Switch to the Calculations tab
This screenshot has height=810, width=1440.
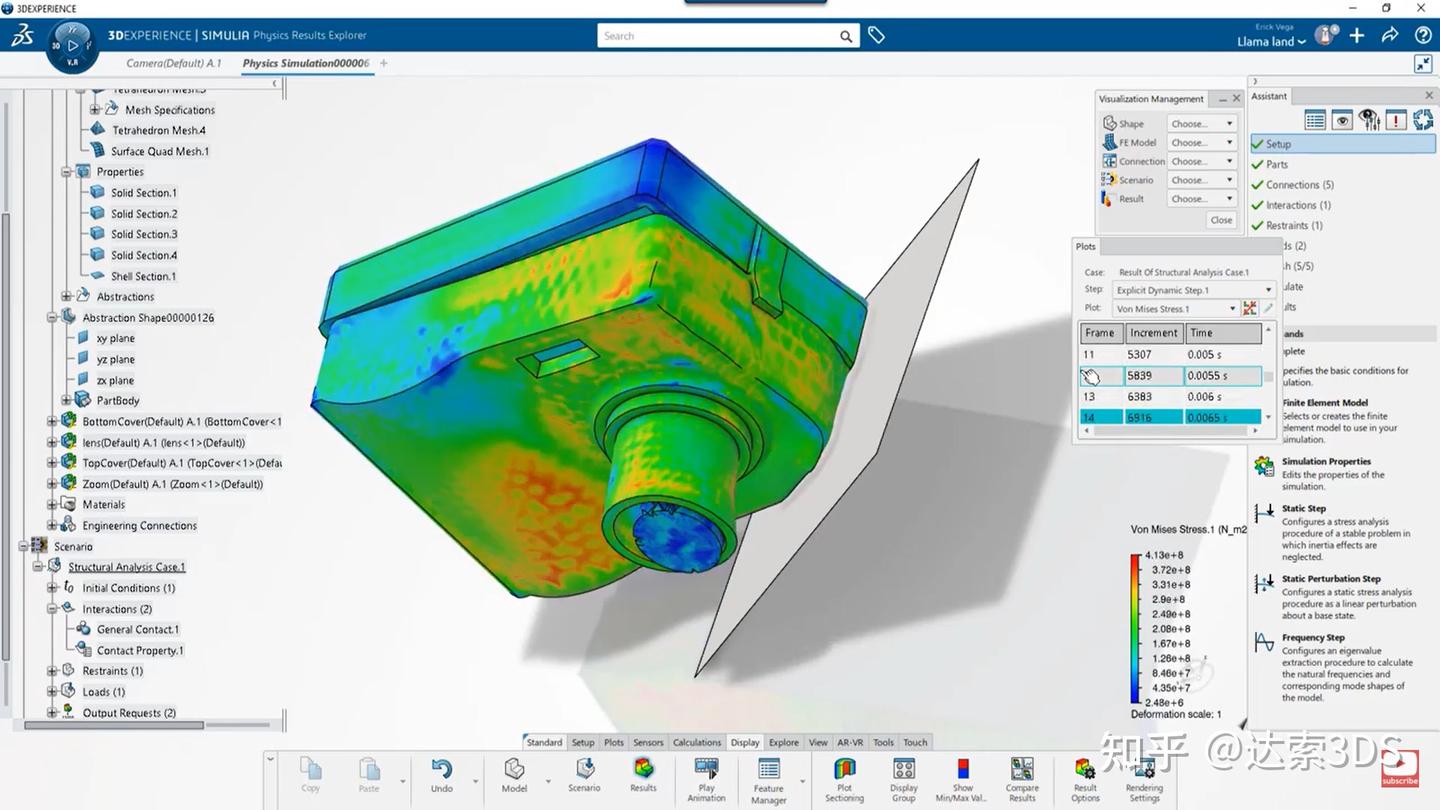[x=697, y=742]
